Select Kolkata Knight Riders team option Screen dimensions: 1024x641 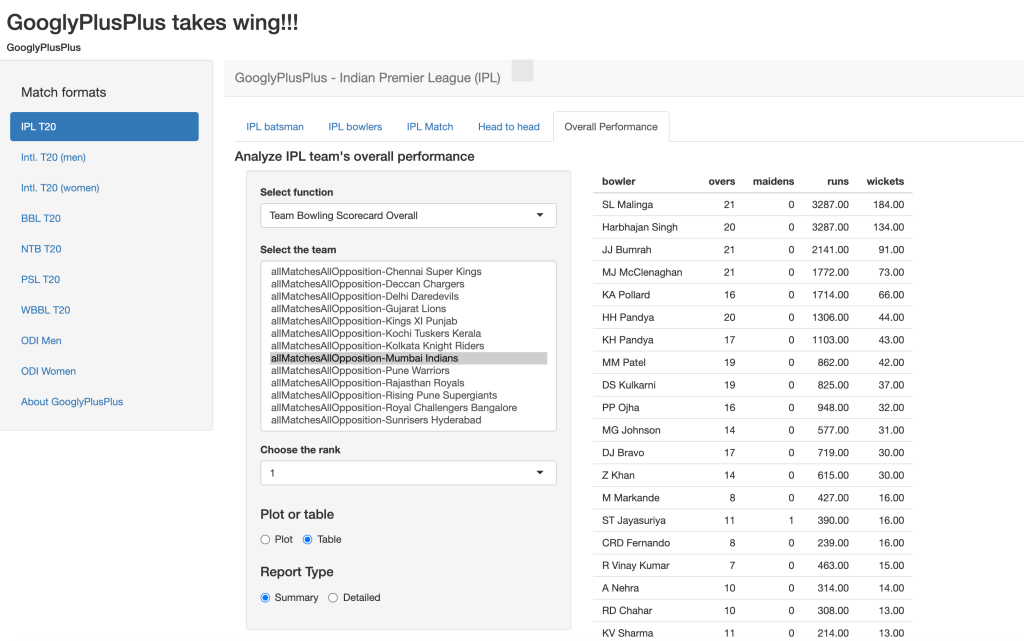point(377,346)
